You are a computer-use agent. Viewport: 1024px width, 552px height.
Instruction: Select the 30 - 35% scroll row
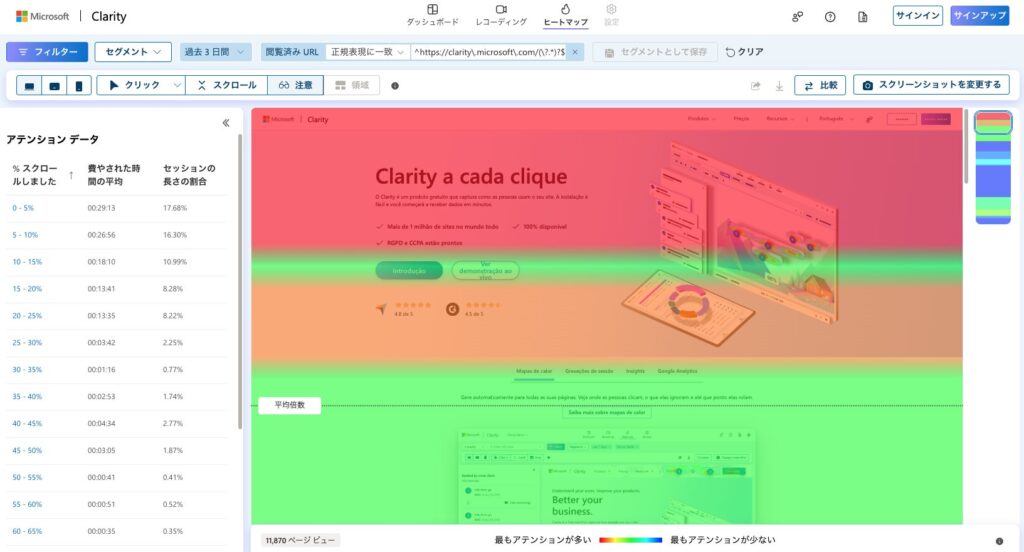(116, 369)
